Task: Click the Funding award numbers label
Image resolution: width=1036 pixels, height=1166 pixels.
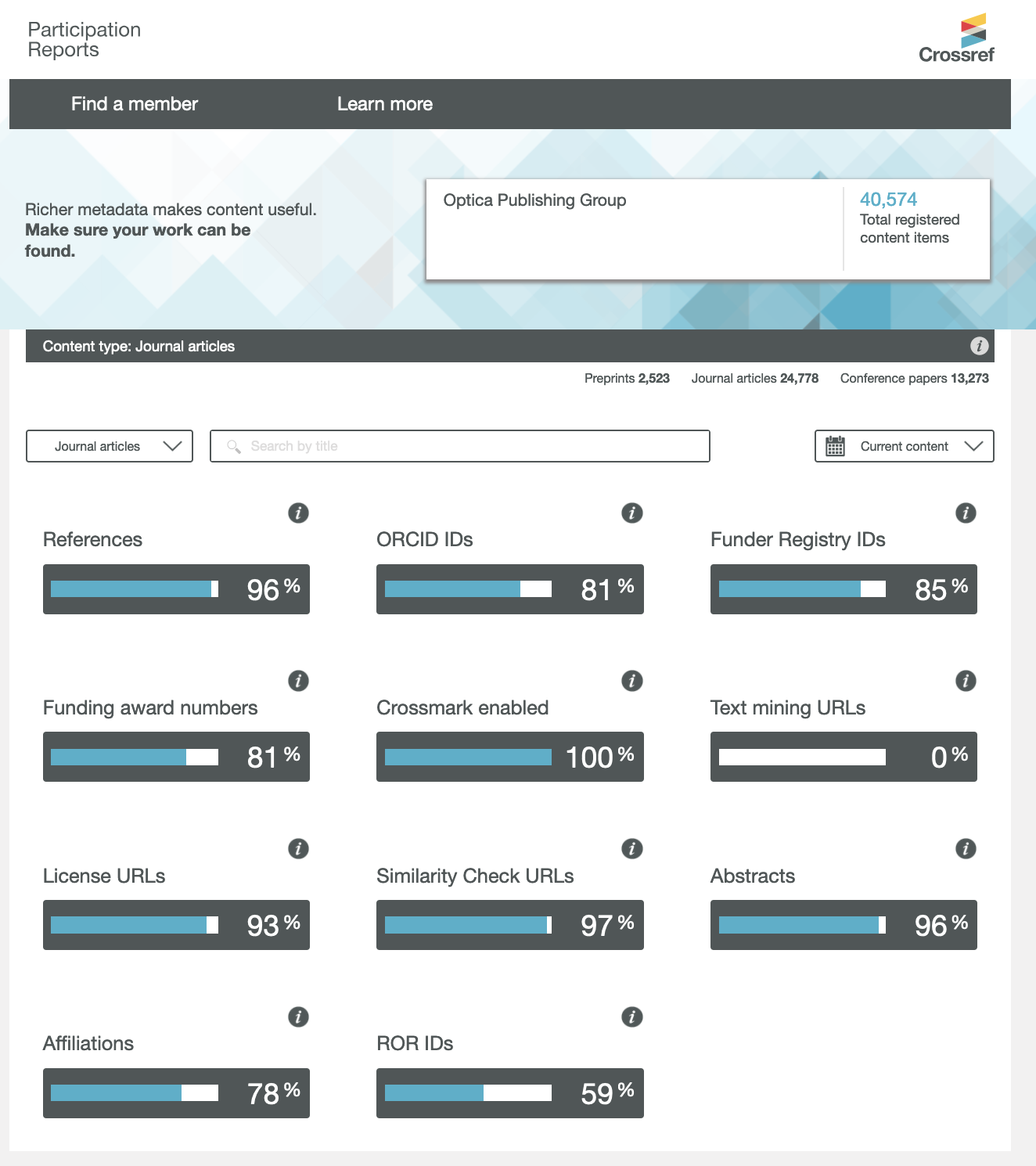Action: tap(150, 708)
